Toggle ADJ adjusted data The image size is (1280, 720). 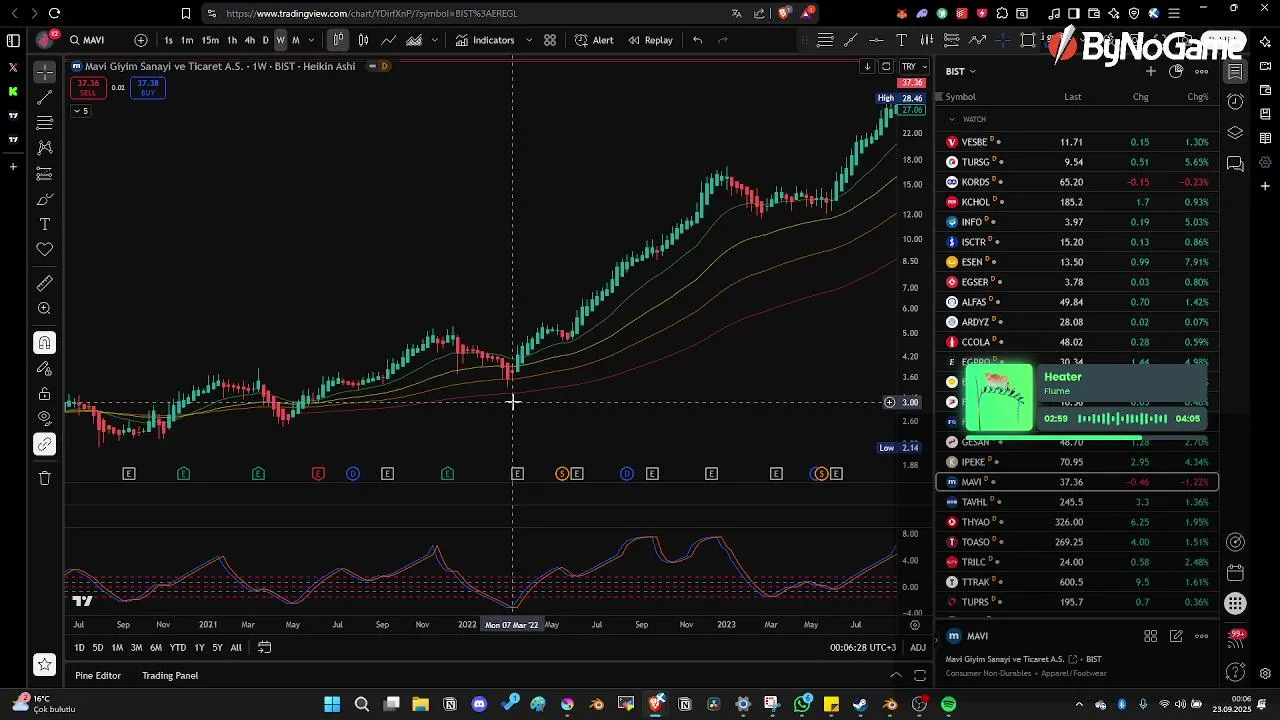(x=917, y=648)
